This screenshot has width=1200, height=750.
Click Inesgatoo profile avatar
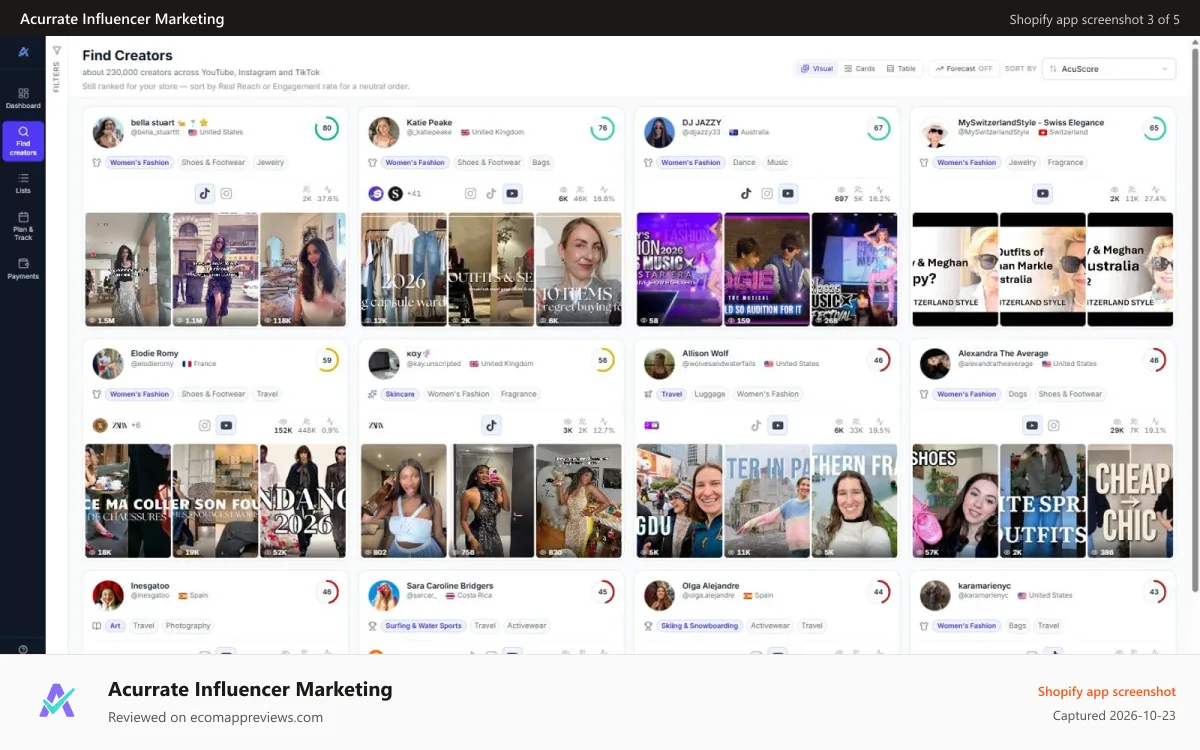(x=108, y=595)
